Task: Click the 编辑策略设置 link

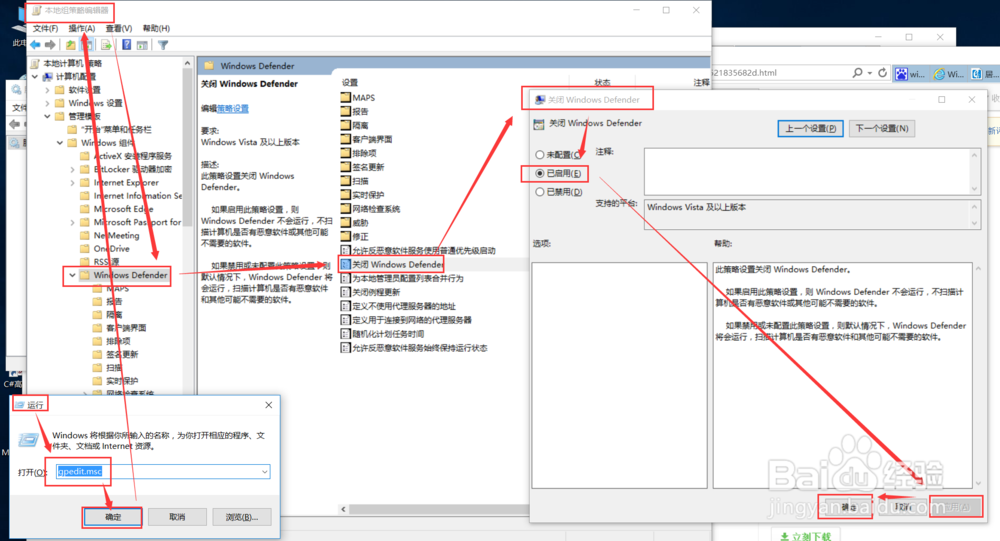Action: tap(233, 108)
